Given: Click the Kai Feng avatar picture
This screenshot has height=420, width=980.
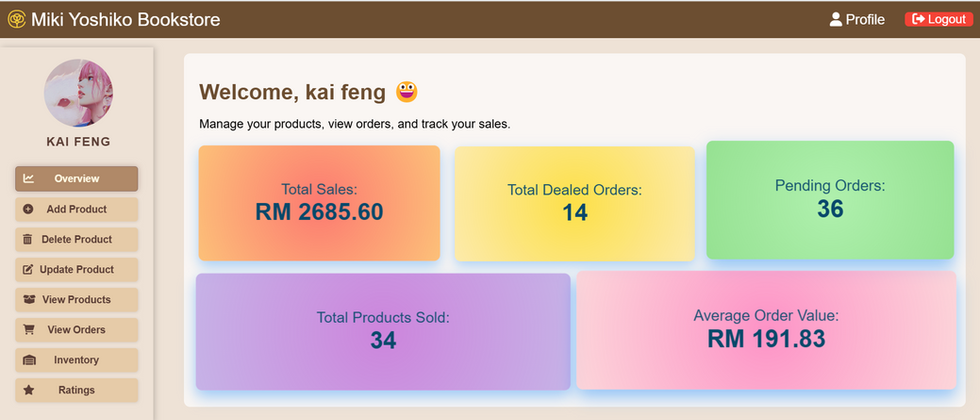Looking at the screenshot, I should pyautogui.click(x=79, y=93).
